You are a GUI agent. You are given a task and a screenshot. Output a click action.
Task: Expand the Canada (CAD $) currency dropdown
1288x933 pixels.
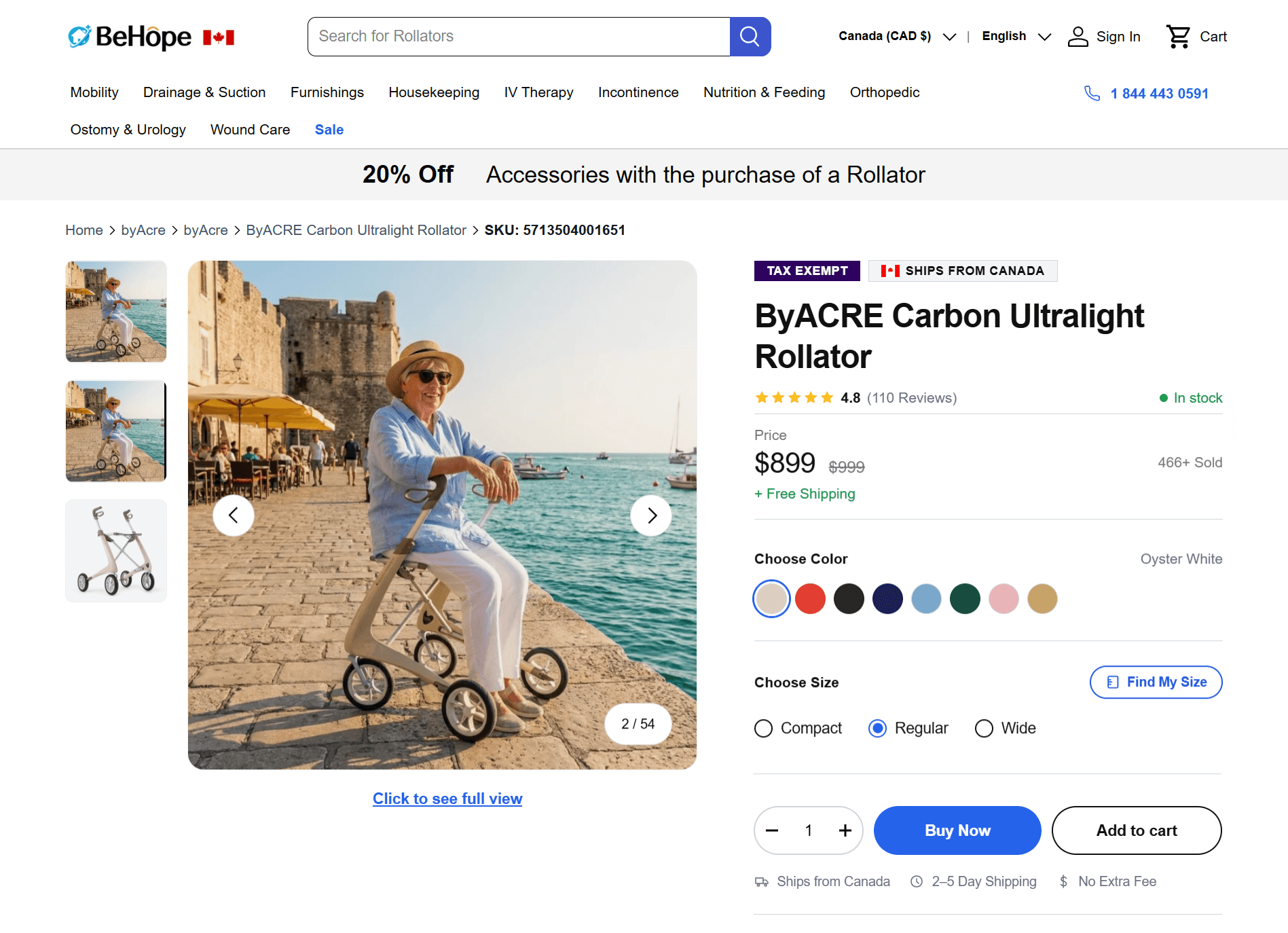[x=897, y=37]
